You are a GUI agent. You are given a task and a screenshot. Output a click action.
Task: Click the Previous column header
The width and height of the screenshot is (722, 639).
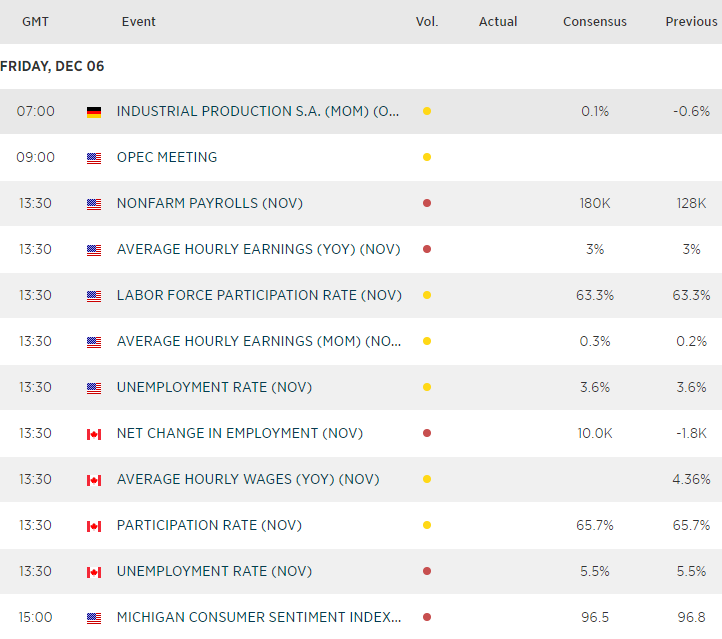[x=691, y=22]
